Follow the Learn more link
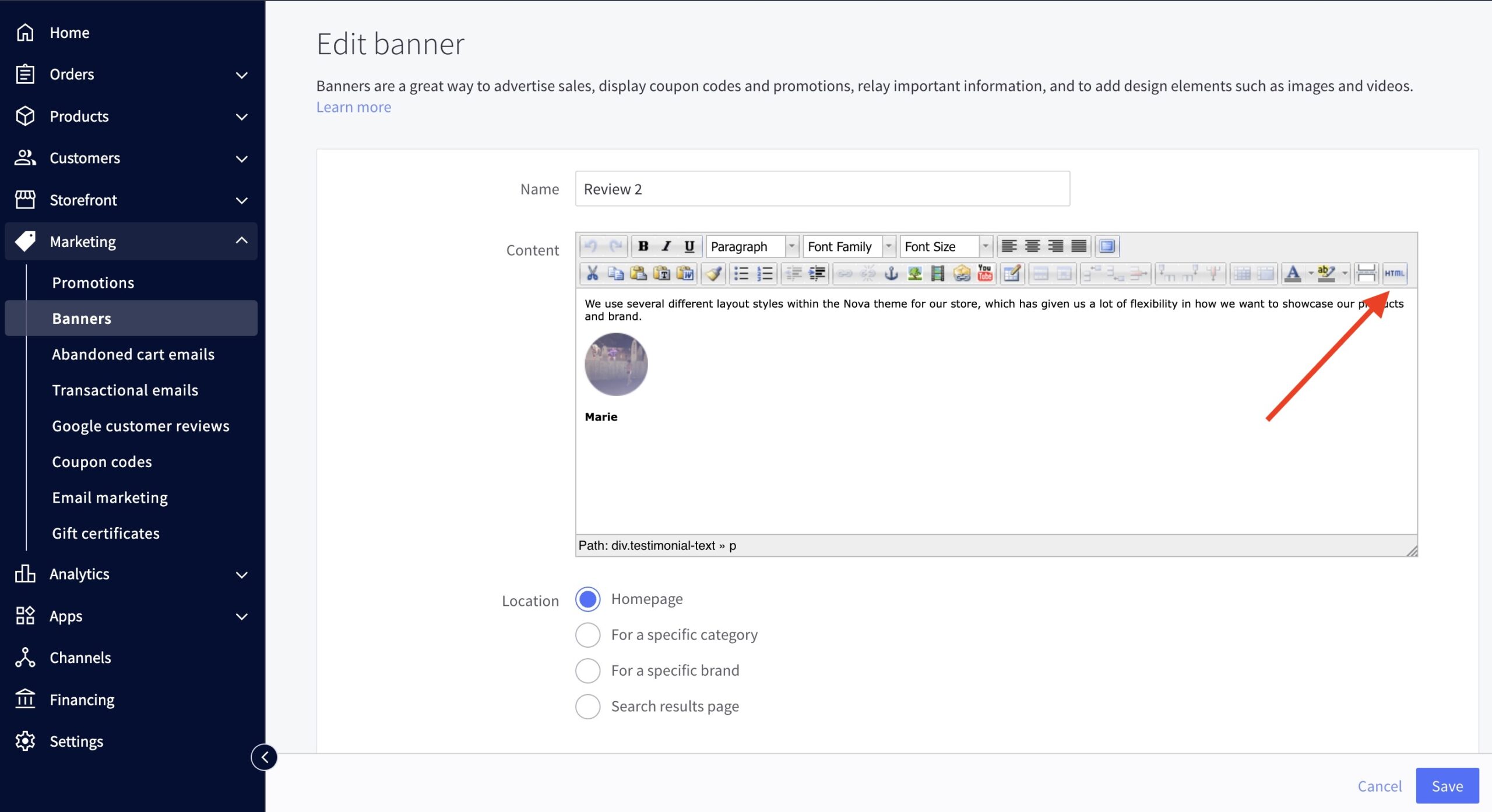Viewport: 1492px width, 812px height. click(353, 107)
